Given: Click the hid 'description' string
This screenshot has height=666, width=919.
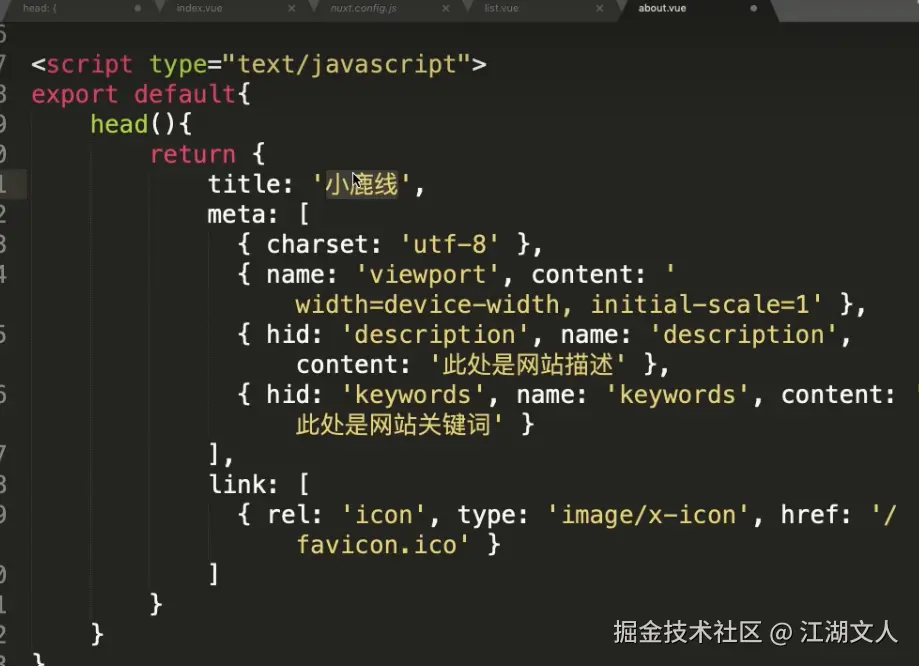Looking at the screenshot, I should 435,335.
